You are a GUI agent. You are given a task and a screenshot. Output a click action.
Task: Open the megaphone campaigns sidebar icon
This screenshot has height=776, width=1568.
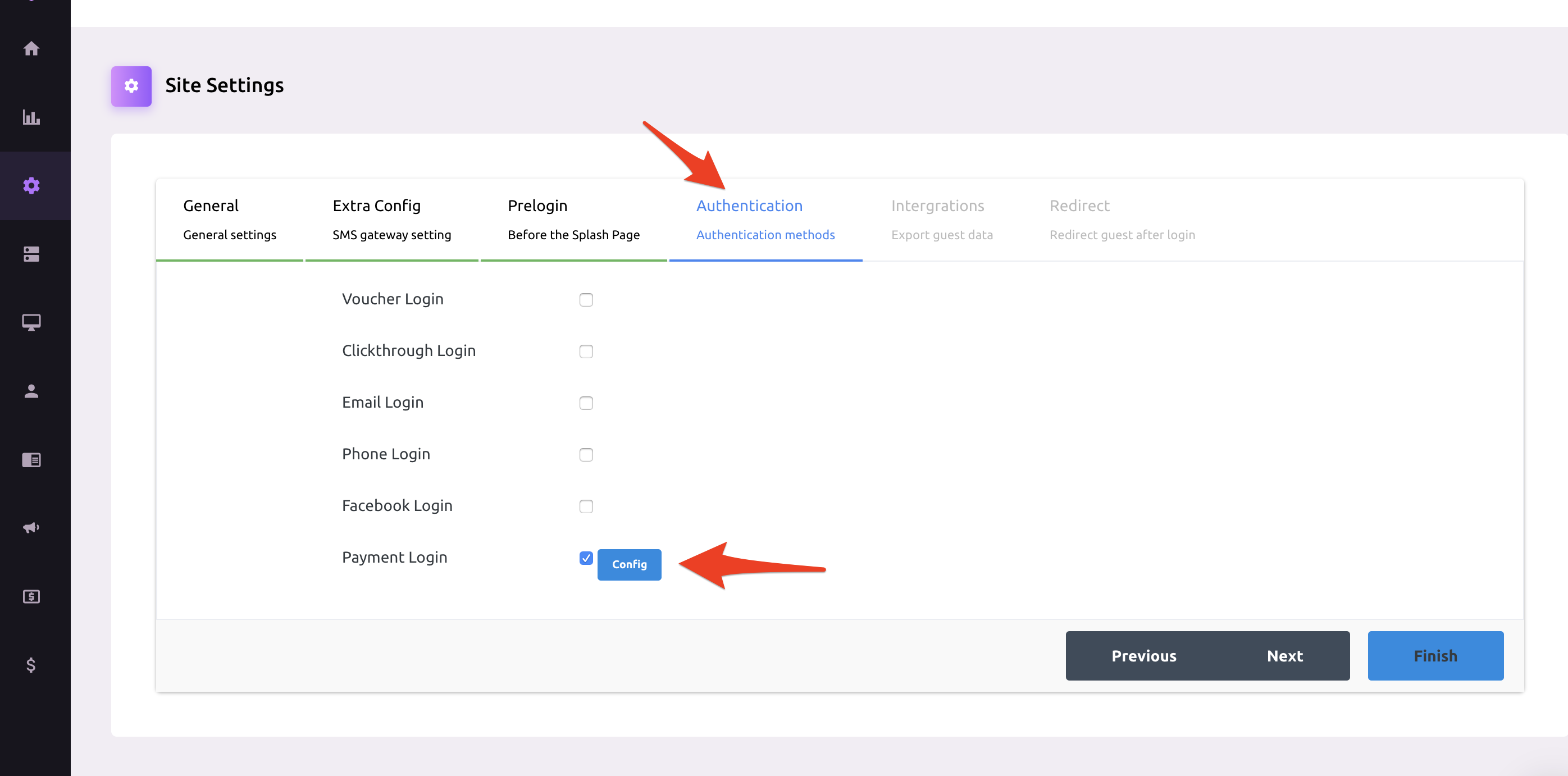pos(31,528)
